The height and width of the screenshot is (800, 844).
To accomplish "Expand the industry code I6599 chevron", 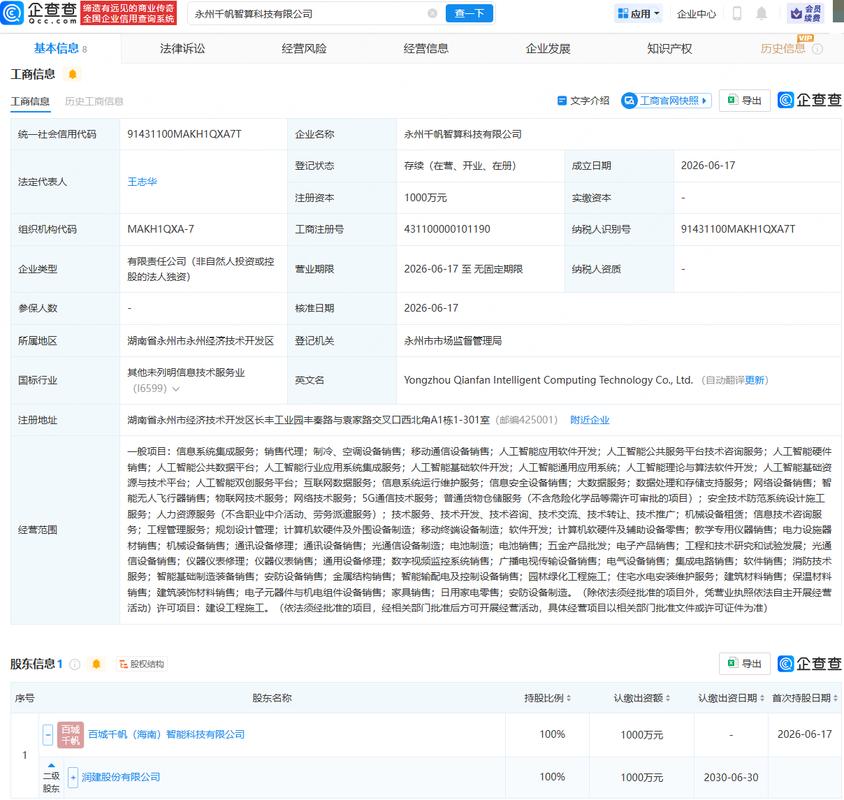I will point(175,389).
